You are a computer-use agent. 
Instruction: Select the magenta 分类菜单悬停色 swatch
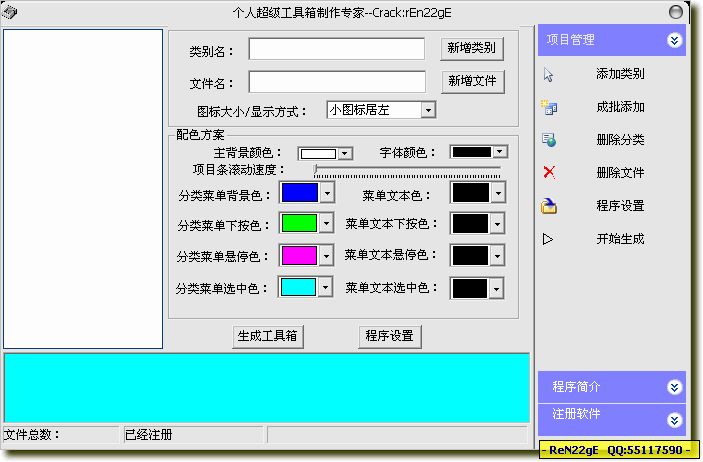[299, 256]
